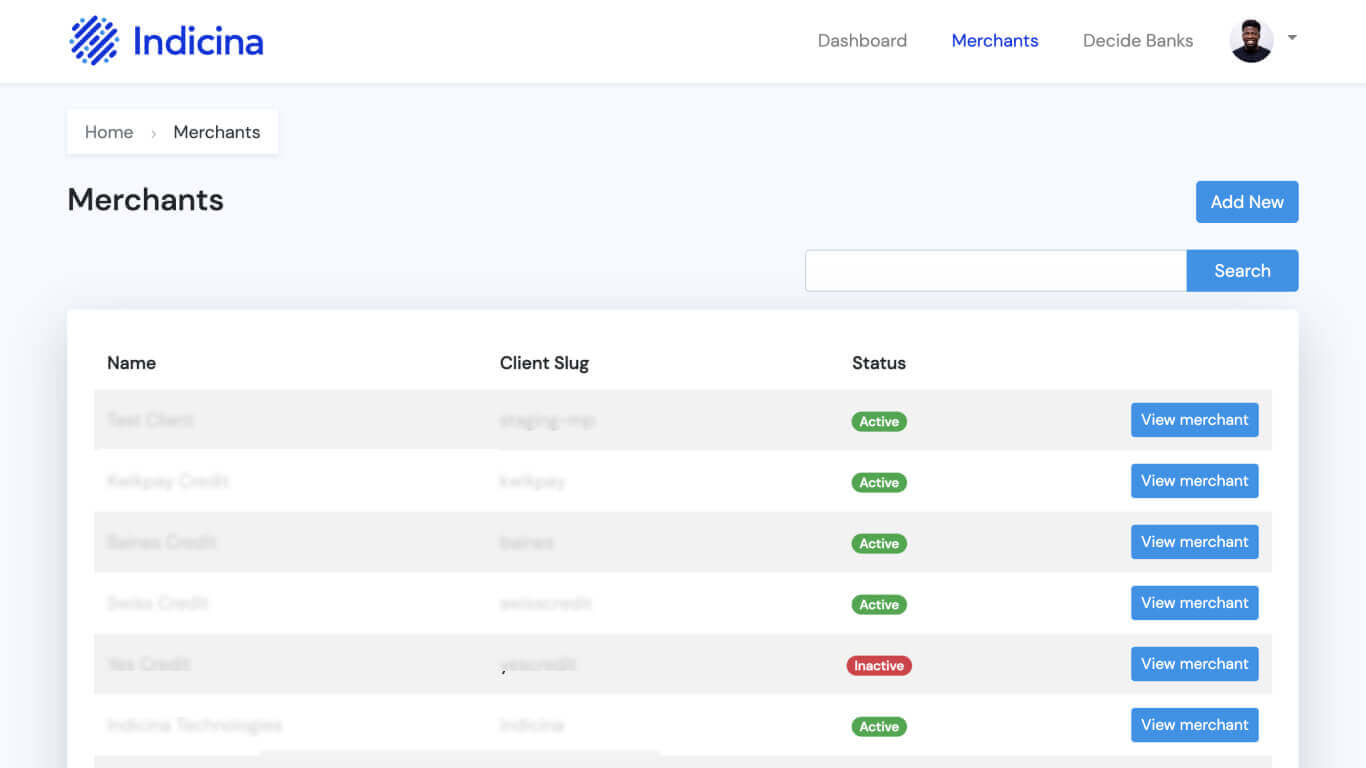The width and height of the screenshot is (1366, 768).
Task: View merchant in the sixth row
Action: click(1194, 725)
